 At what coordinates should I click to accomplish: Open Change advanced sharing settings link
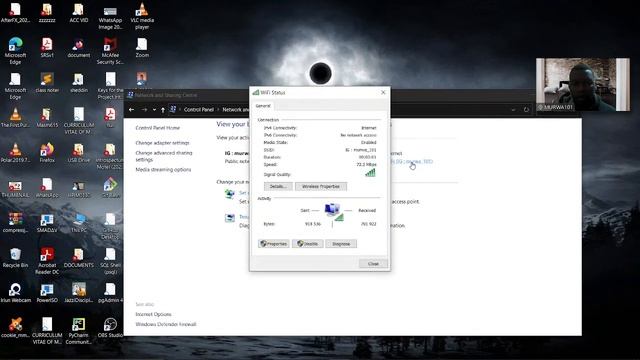164,156
